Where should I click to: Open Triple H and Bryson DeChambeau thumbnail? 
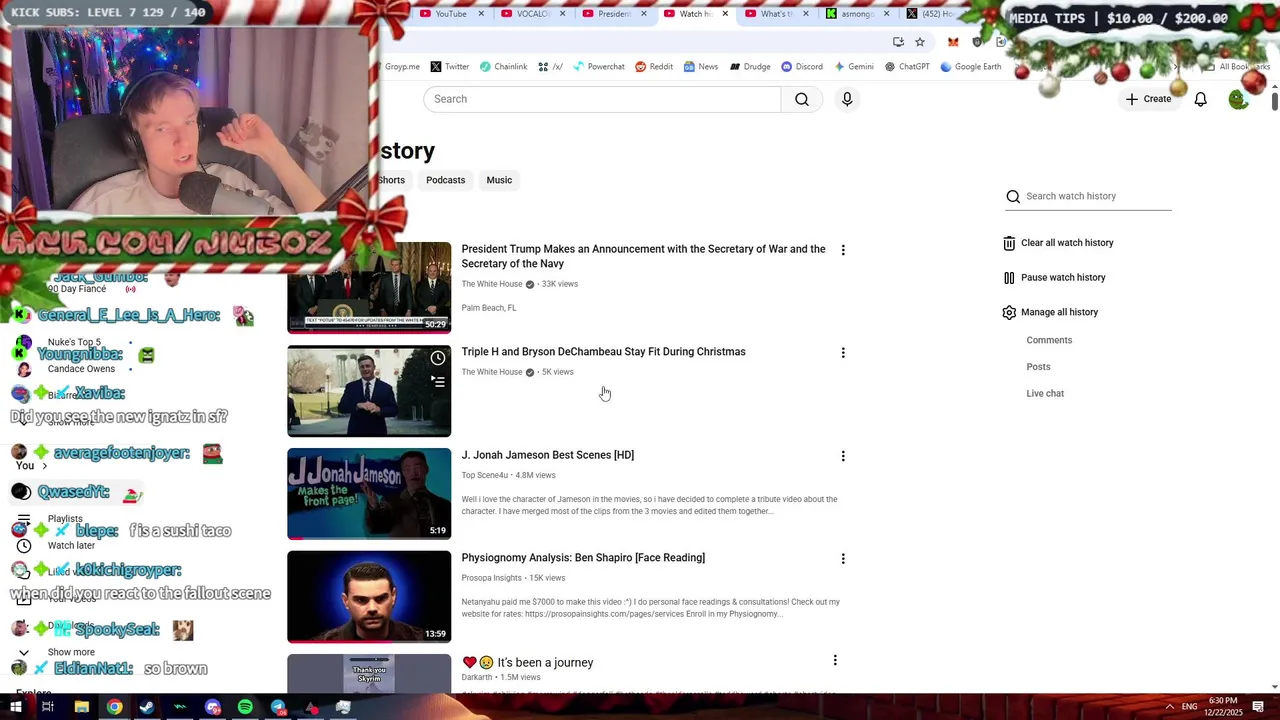369,391
